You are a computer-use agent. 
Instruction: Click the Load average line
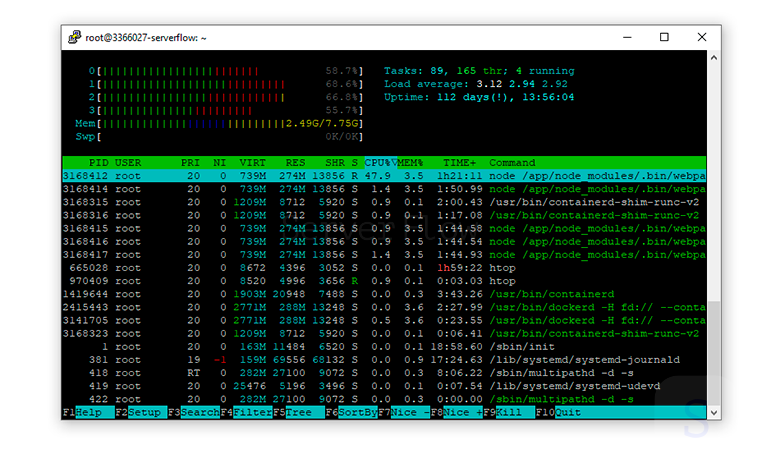[476, 84]
